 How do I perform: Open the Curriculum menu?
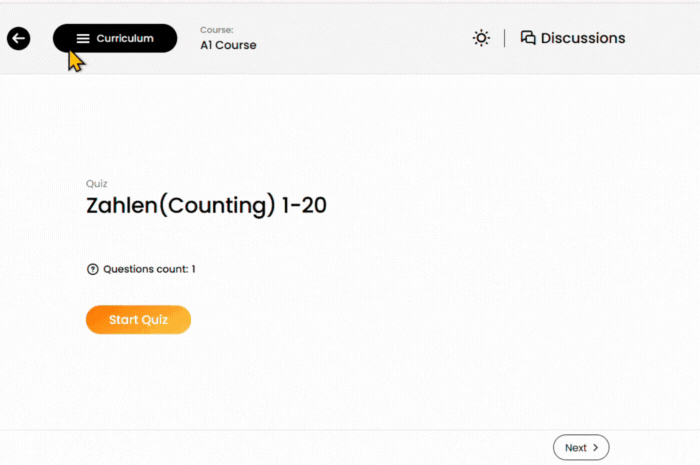coord(115,38)
